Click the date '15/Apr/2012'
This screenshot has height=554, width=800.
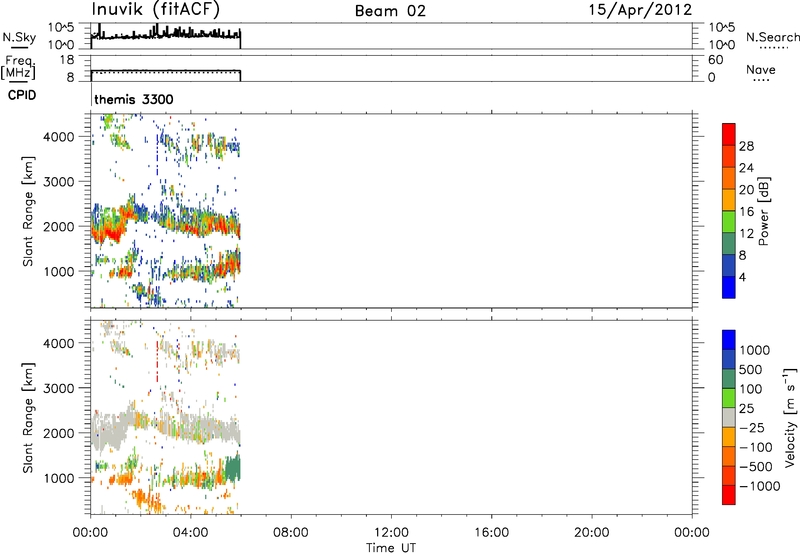tap(640, 10)
